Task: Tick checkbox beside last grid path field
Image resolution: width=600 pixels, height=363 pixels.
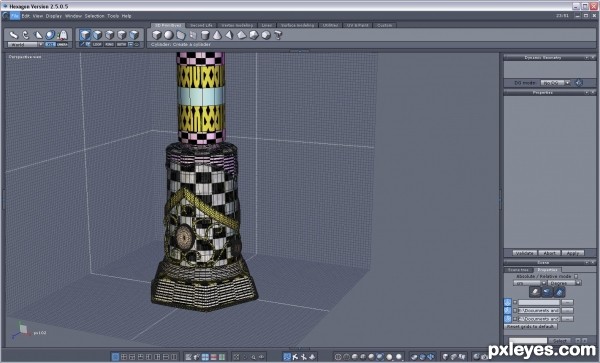Action: [515, 319]
